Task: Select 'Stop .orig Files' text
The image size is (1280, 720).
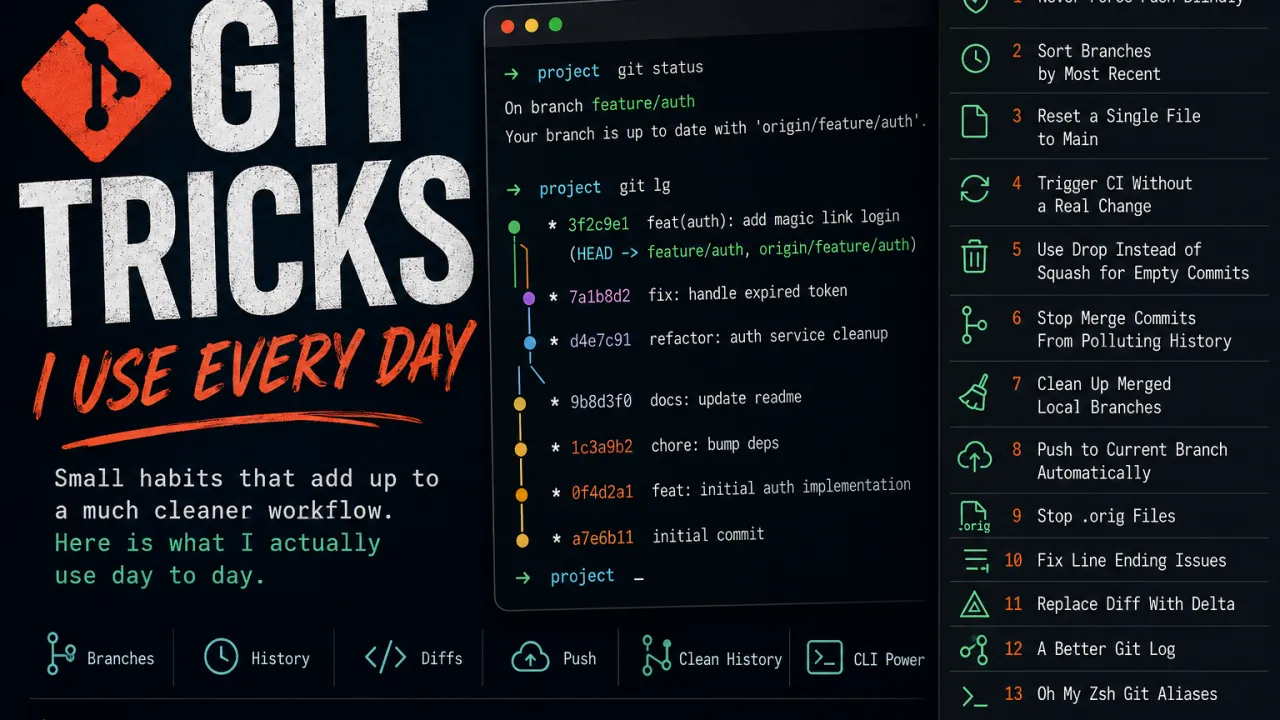Action: coord(1106,516)
